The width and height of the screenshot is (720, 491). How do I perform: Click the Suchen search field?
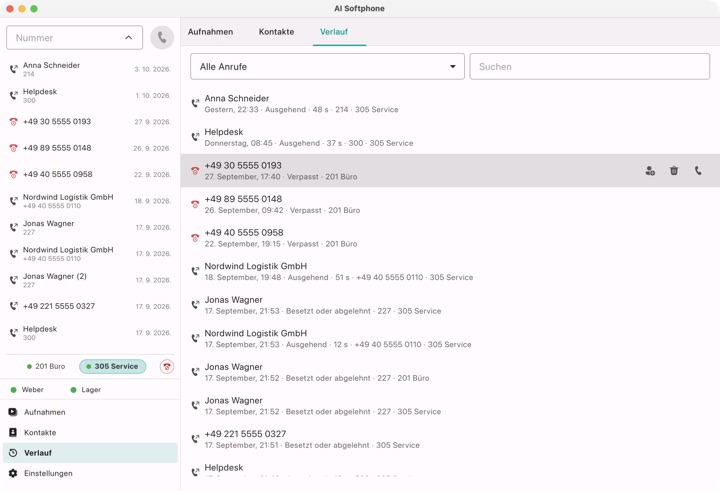click(x=590, y=67)
